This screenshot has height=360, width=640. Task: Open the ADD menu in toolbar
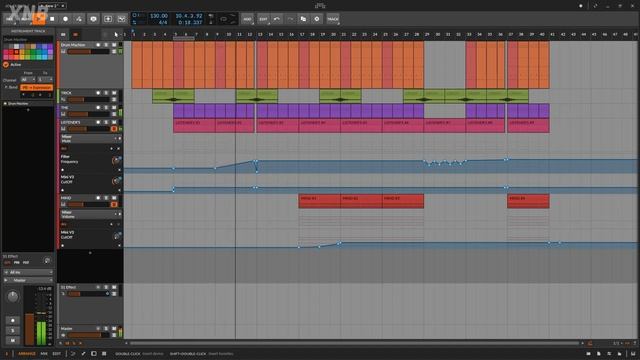pos(247,19)
